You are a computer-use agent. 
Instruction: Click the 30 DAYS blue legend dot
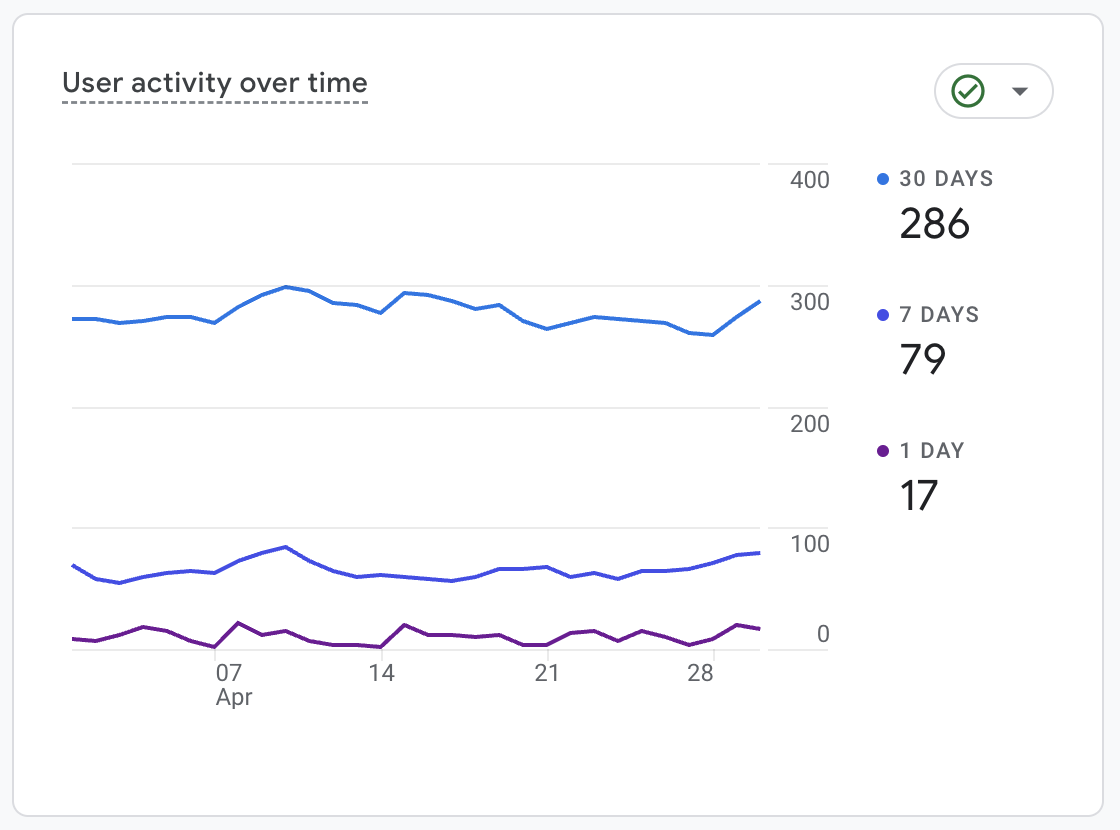click(883, 180)
